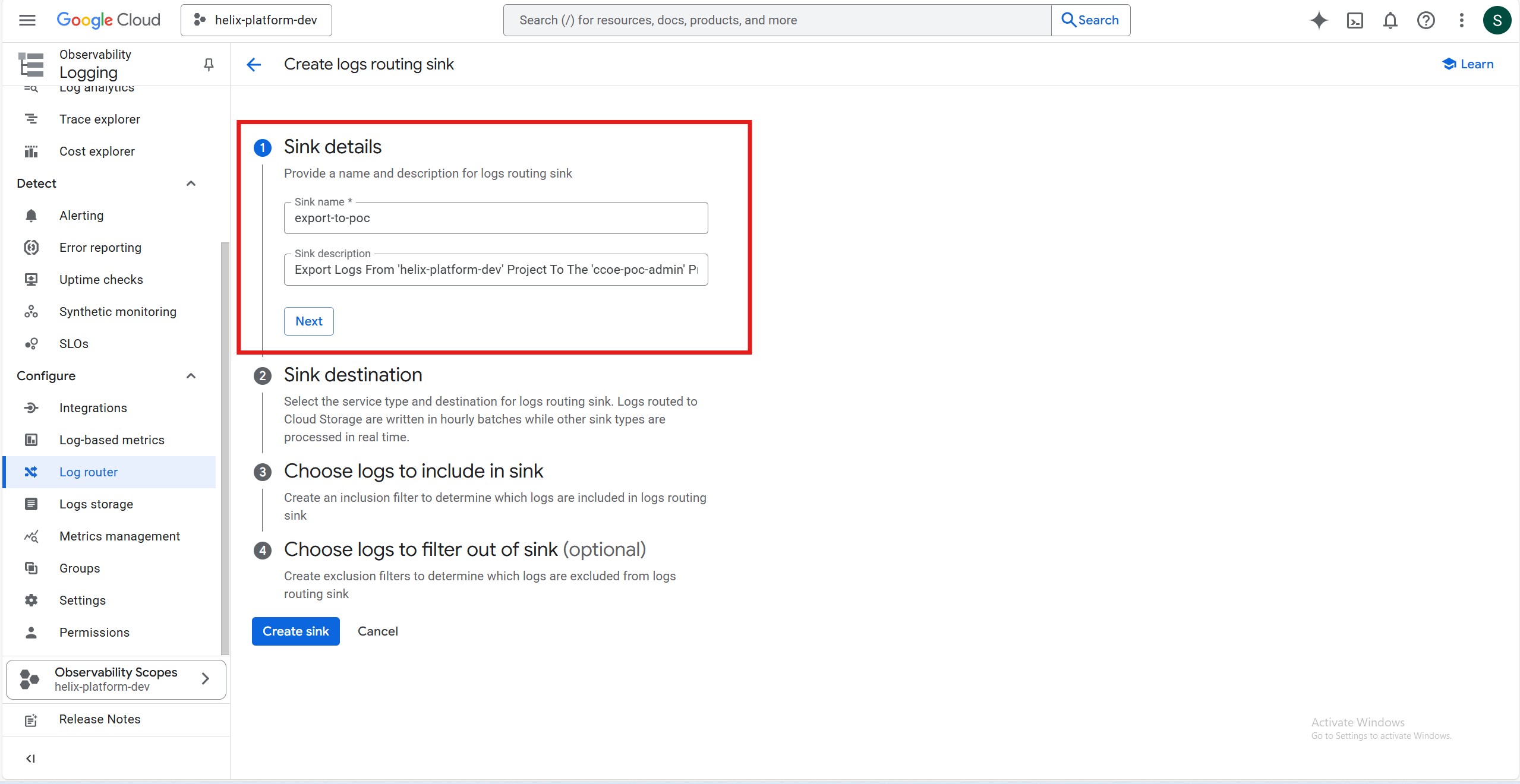Go back using the blue arrow
This screenshot has height=784, width=1520.
[254, 64]
